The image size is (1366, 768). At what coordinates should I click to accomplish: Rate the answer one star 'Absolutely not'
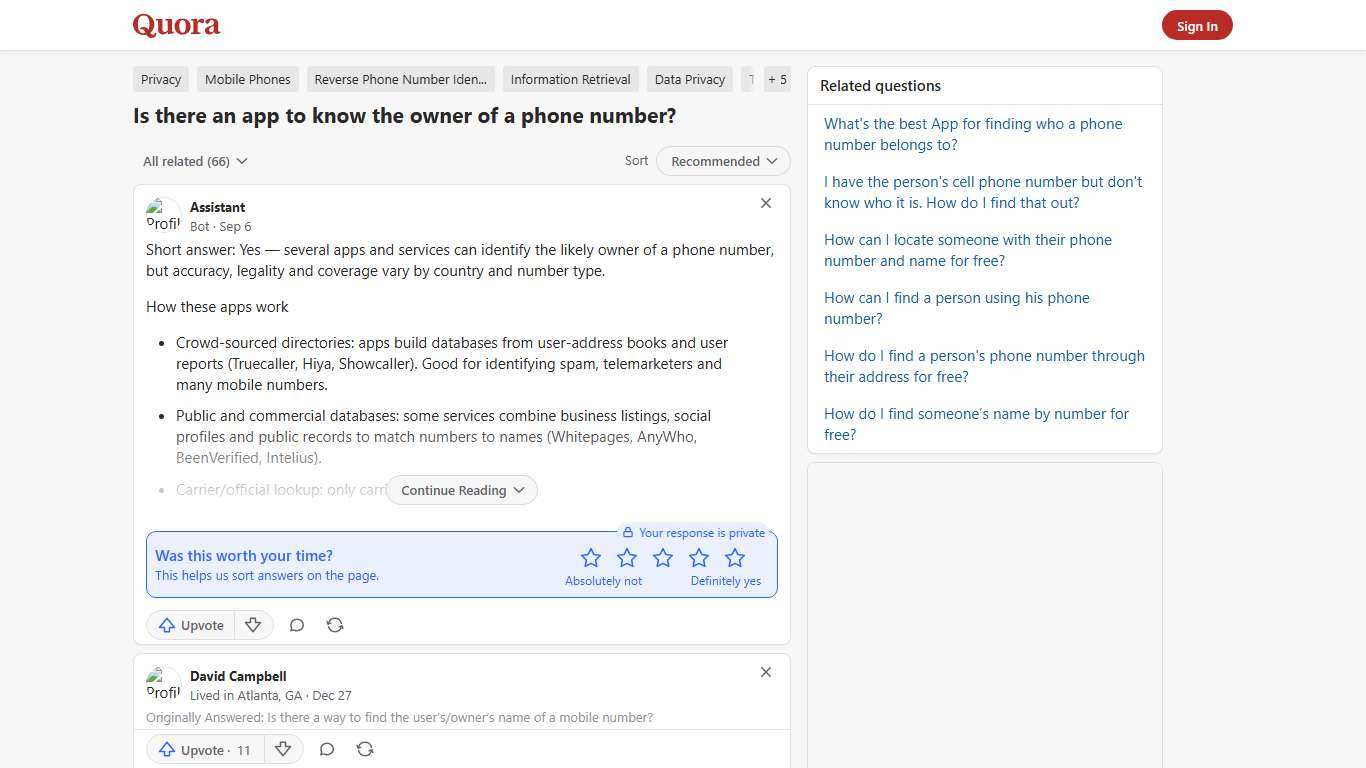coord(590,558)
